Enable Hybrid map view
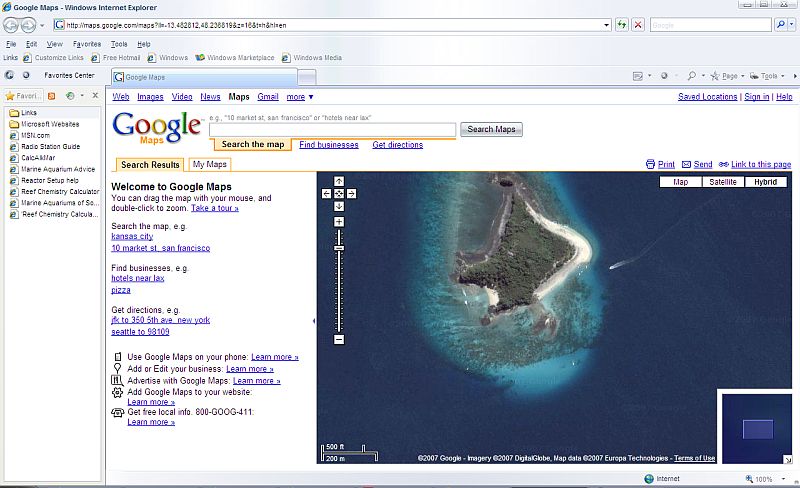This screenshot has width=800, height=488. pyautogui.click(x=765, y=182)
